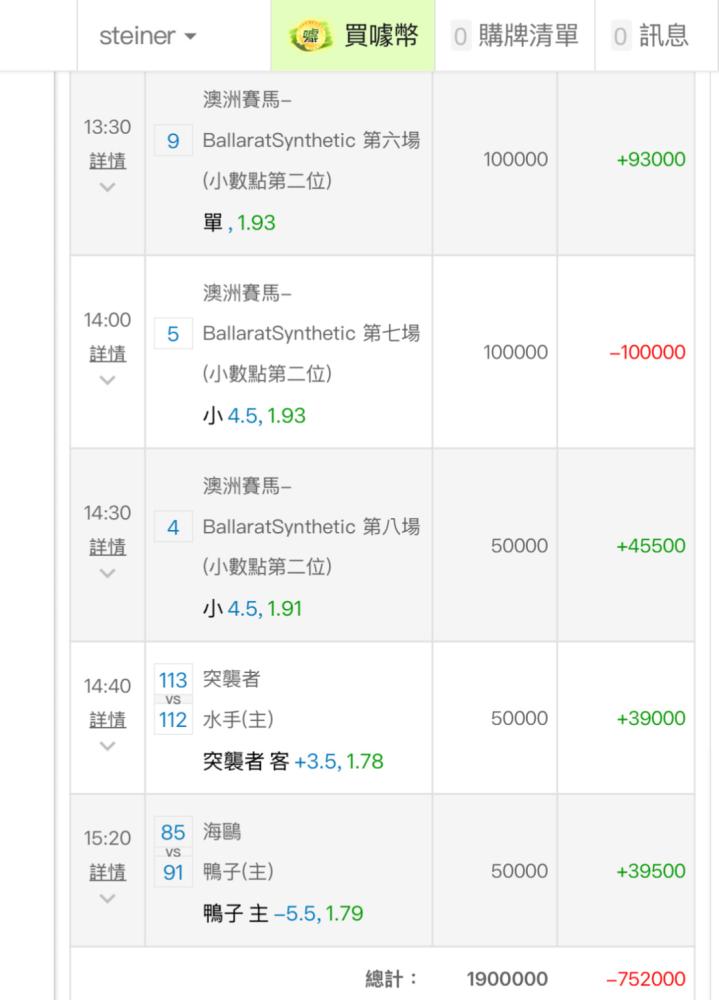719x1000 pixels.
Task: Click number badge 9 for sixth race
Action: click(x=173, y=142)
